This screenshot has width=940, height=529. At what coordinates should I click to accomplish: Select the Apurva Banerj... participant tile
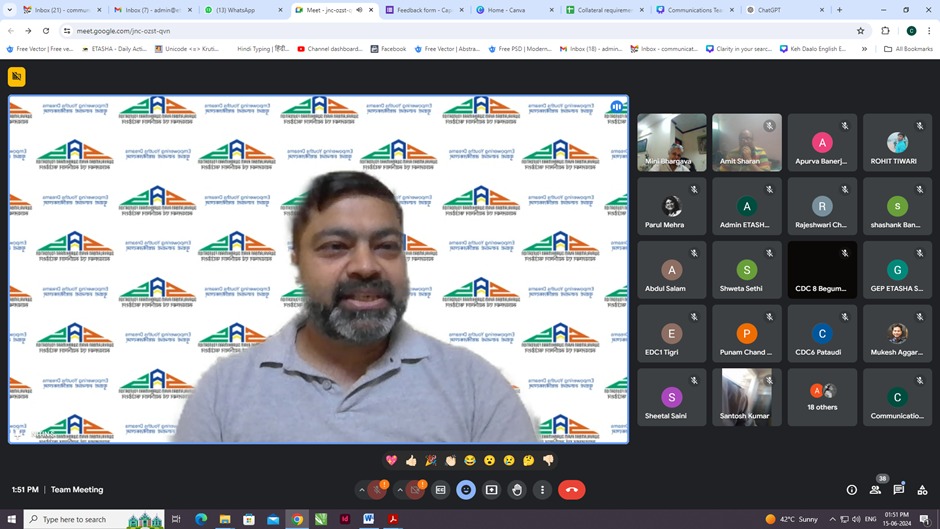point(822,143)
